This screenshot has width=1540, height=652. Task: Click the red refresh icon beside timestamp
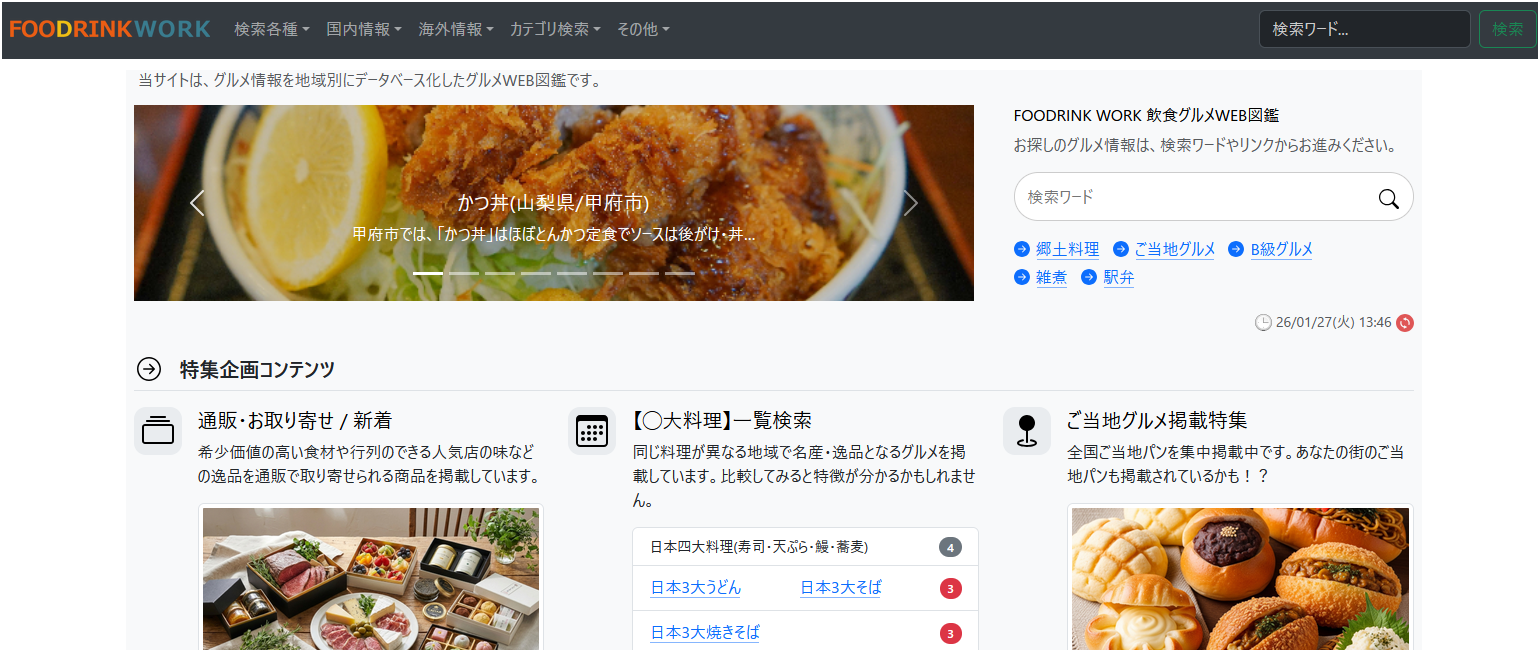(1405, 322)
